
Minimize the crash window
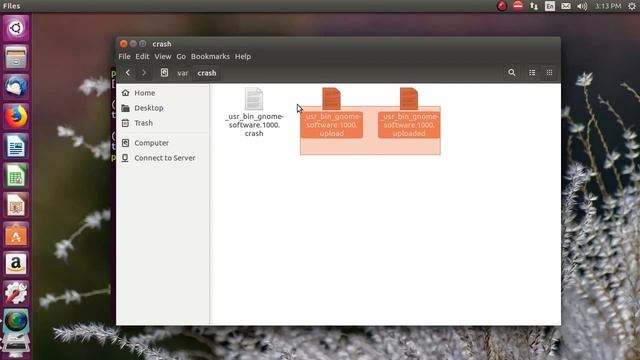pos(133,44)
